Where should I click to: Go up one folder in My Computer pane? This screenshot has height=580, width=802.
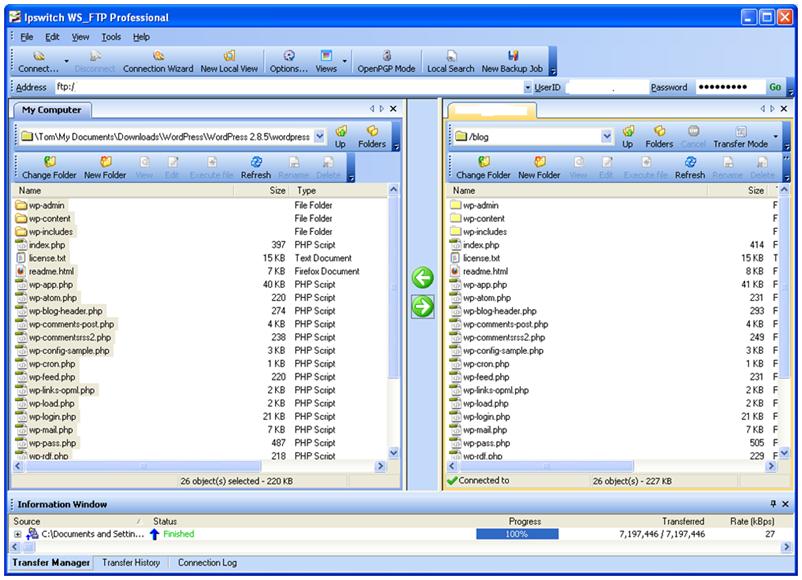click(340, 137)
